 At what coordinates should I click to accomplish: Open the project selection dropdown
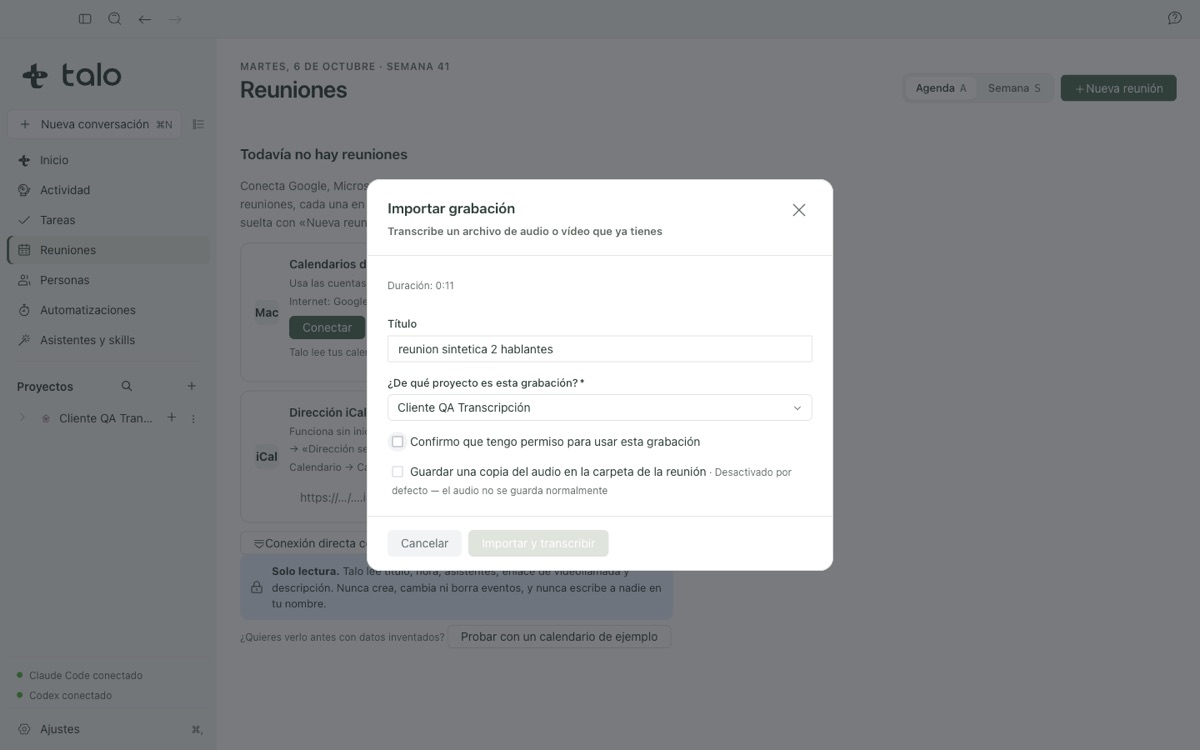(600, 408)
